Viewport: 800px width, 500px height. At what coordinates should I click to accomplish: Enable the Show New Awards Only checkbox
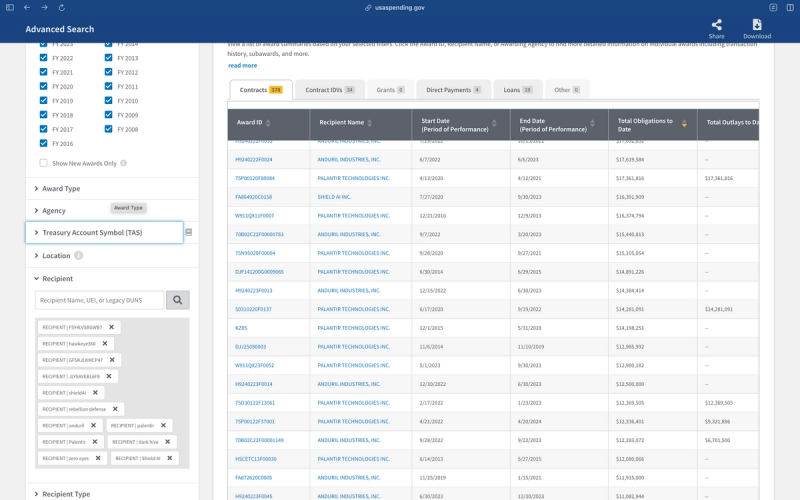click(43, 163)
